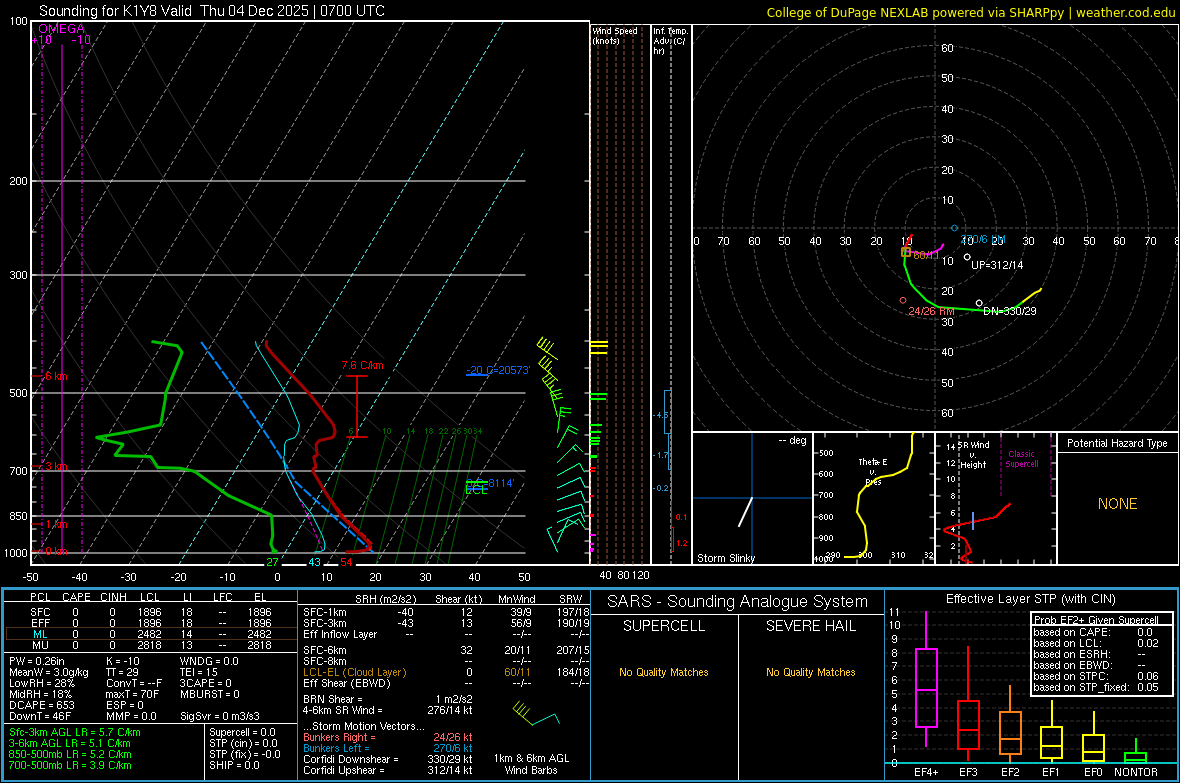Viewport: 1180px width, 783px height.
Task: Click the Wind Speed (knots) panel header
Action: (x=615, y=35)
